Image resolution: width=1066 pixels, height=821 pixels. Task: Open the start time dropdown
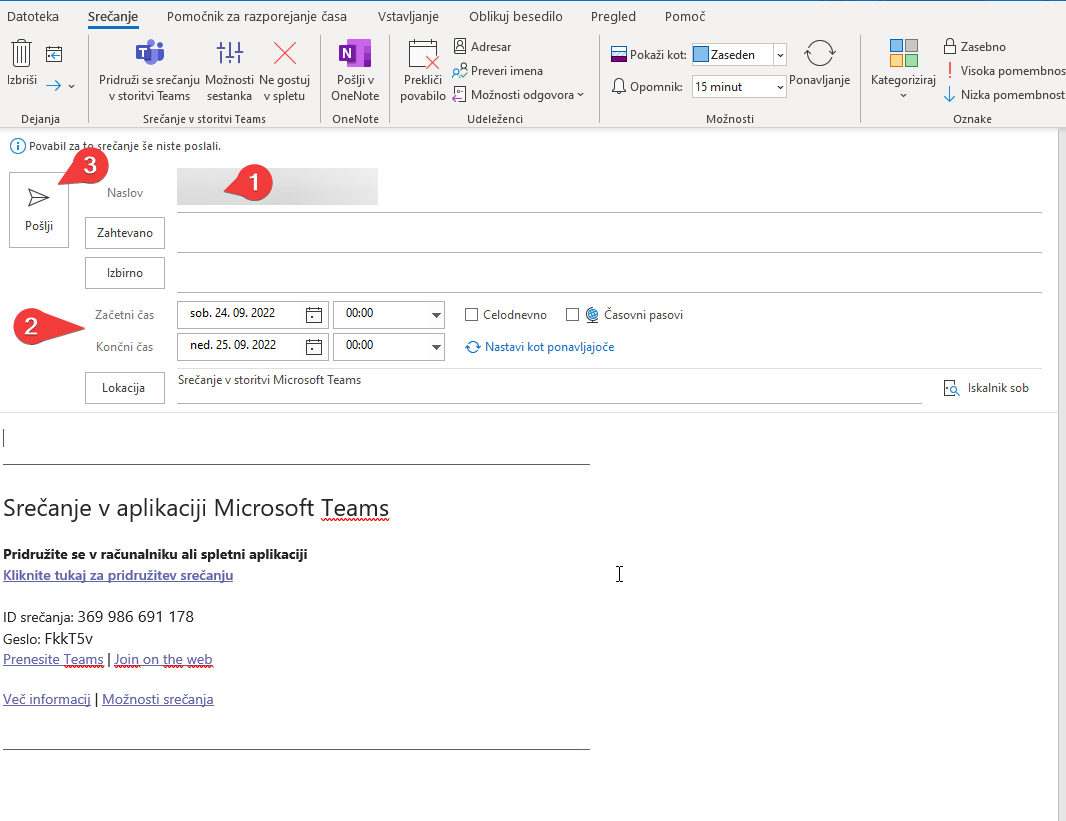coord(436,315)
